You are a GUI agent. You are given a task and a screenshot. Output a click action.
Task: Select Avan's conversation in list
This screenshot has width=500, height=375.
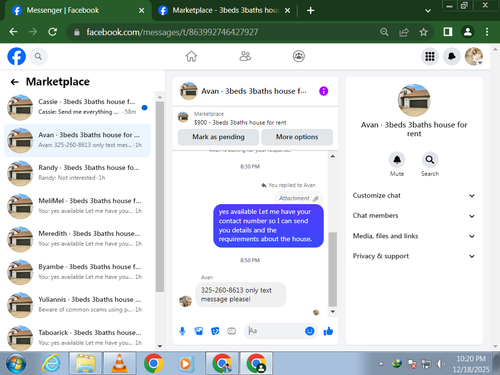click(x=77, y=140)
